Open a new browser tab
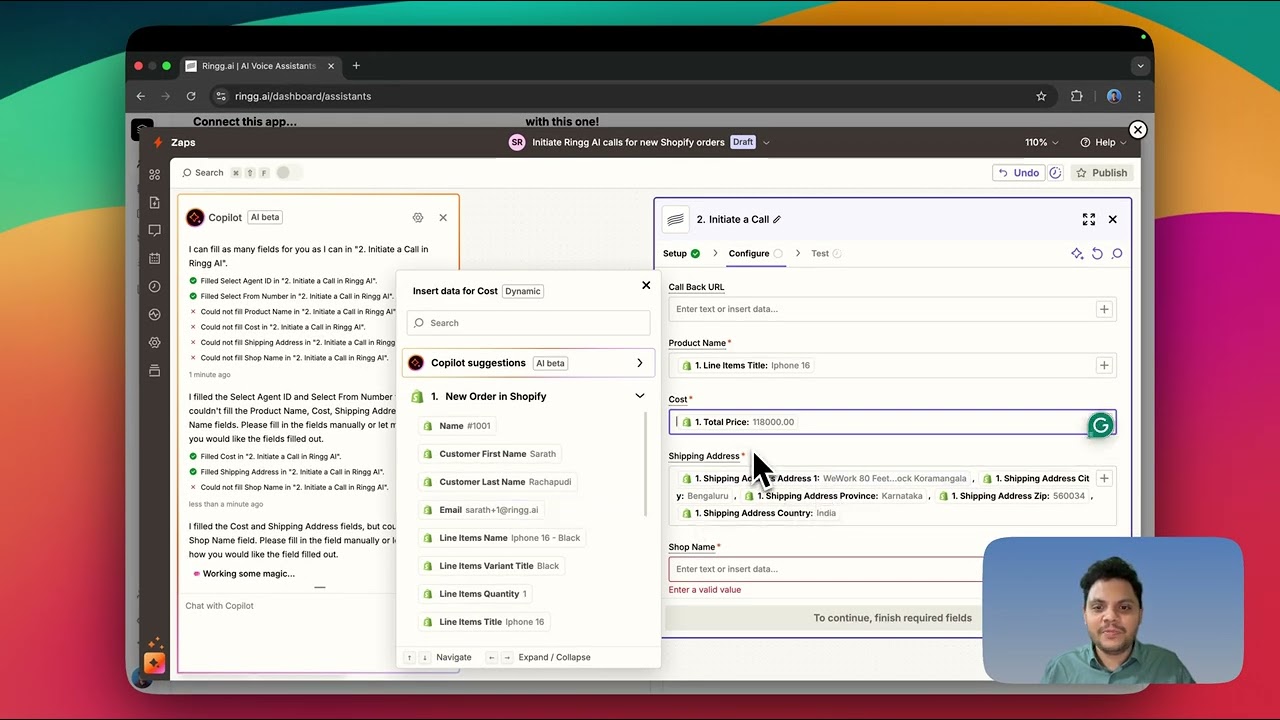The image size is (1280, 720). 356,66
